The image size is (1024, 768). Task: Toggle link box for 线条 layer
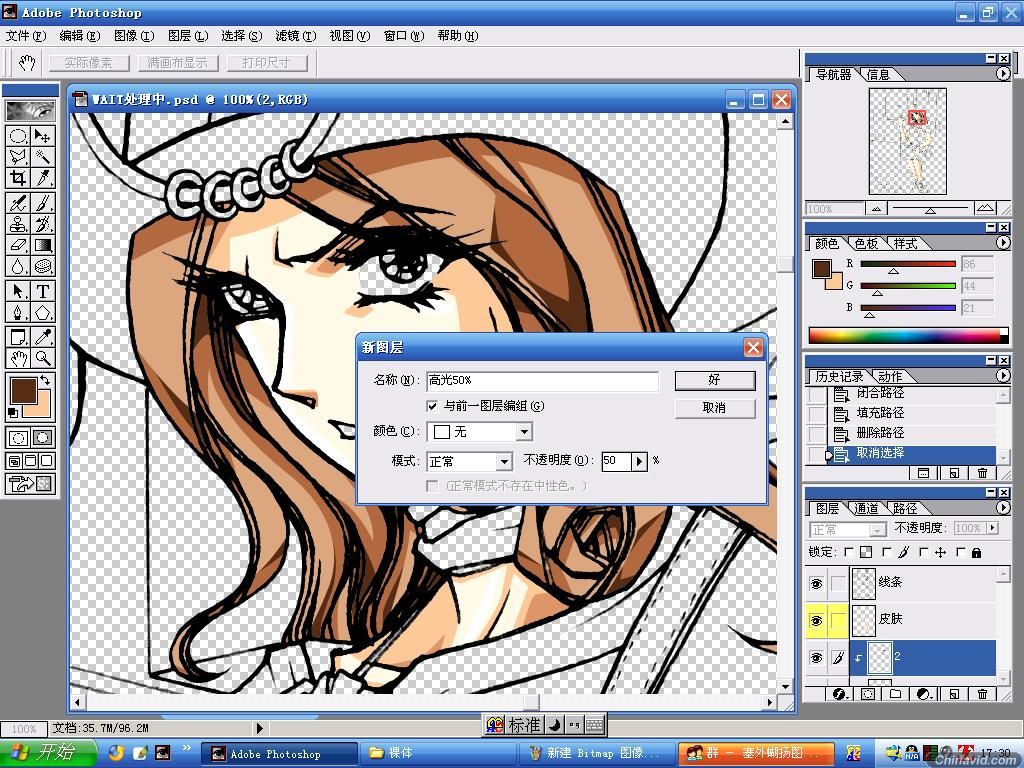839,583
